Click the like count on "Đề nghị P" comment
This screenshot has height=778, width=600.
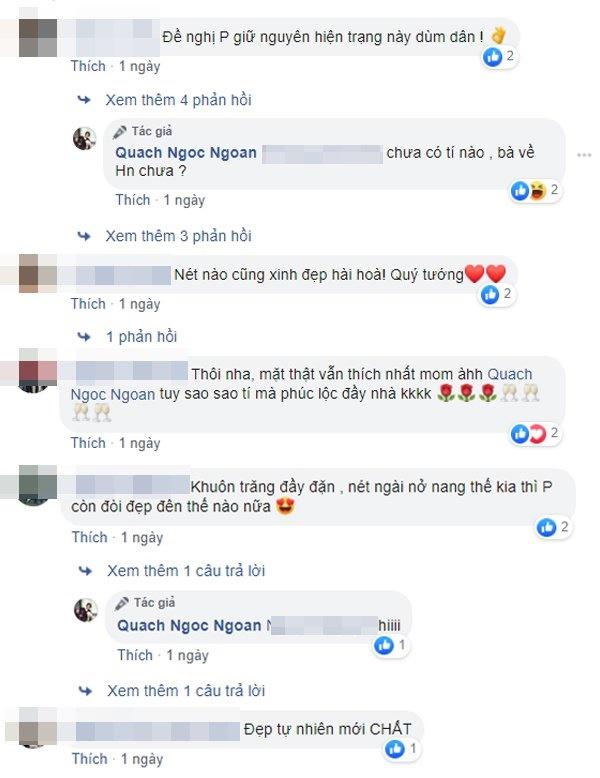pos(510,56)
